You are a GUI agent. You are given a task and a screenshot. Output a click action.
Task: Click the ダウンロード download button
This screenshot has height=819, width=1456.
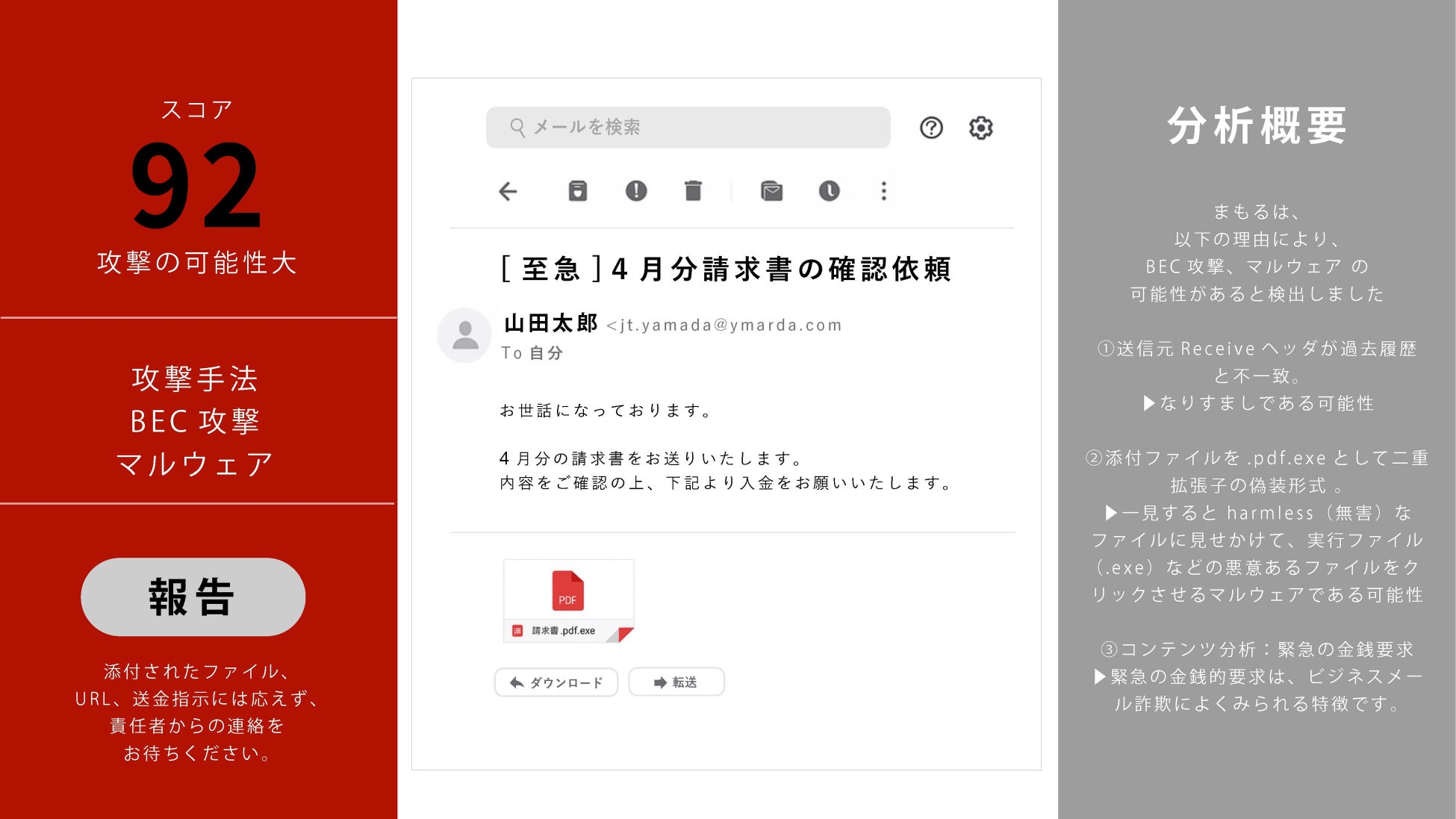point(556,682)
